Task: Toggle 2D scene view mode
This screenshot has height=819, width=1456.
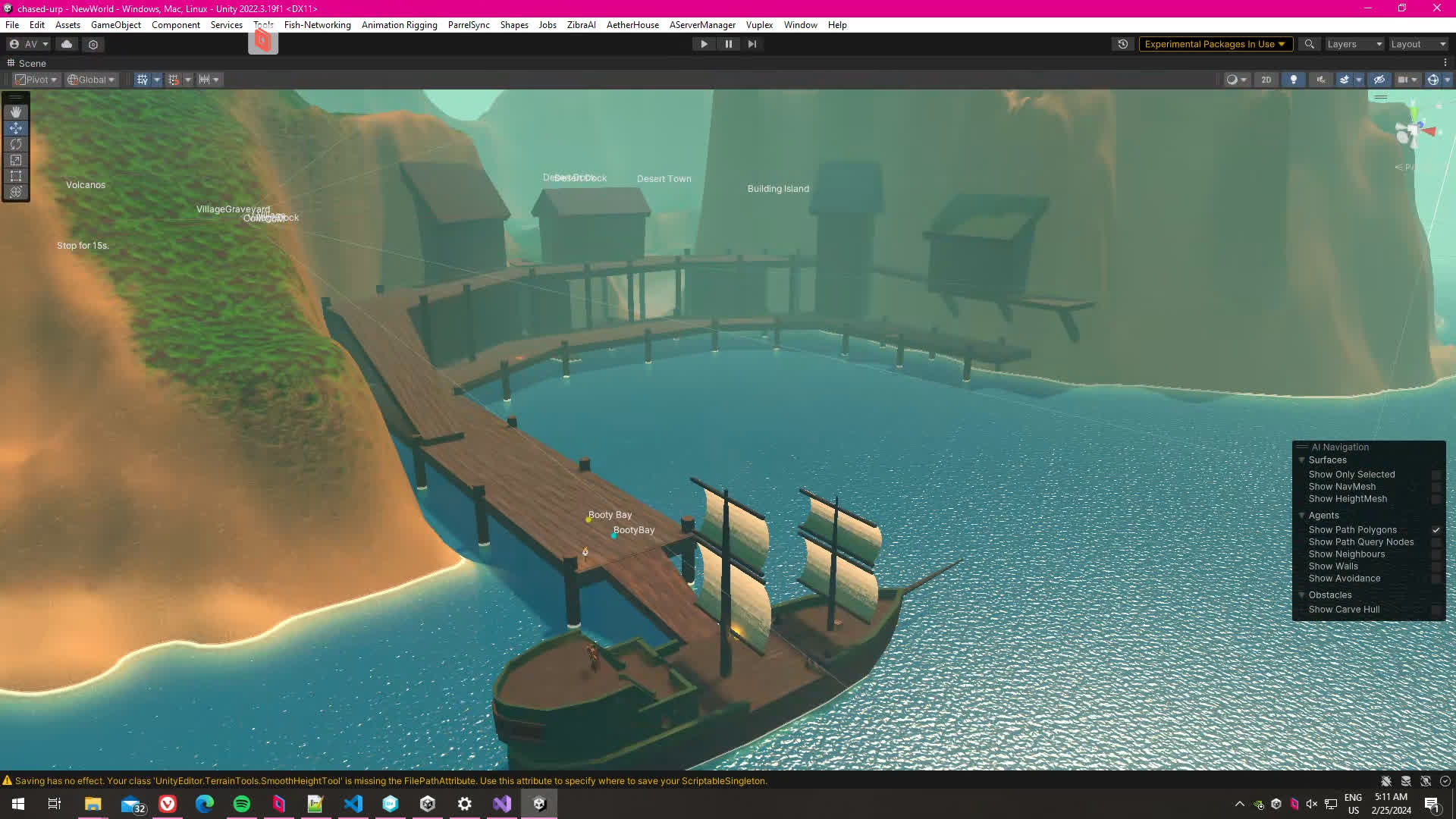Action: pyautogui.click(x=1266, y=80)
